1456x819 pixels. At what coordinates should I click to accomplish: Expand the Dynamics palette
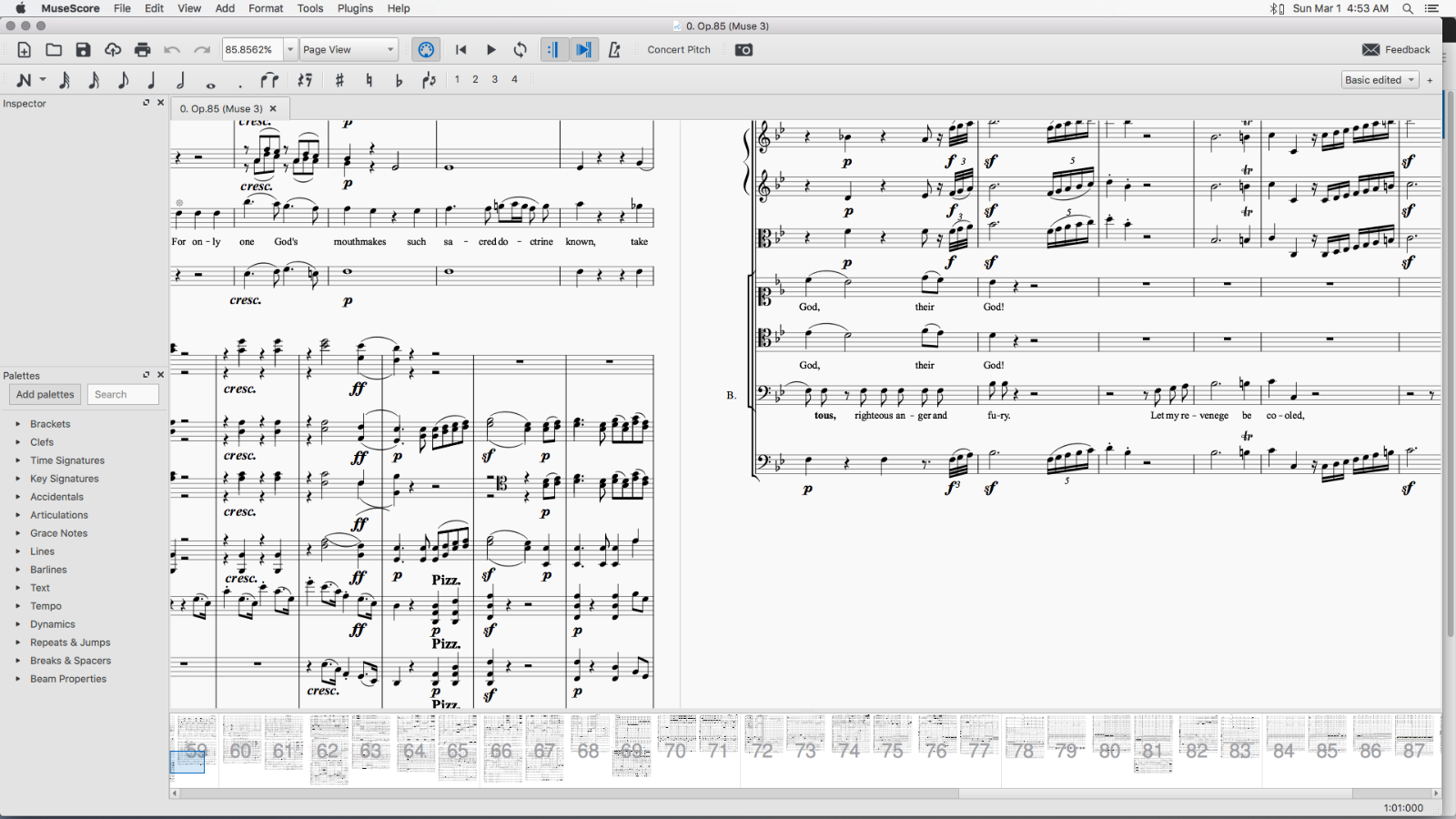[17, 624]
